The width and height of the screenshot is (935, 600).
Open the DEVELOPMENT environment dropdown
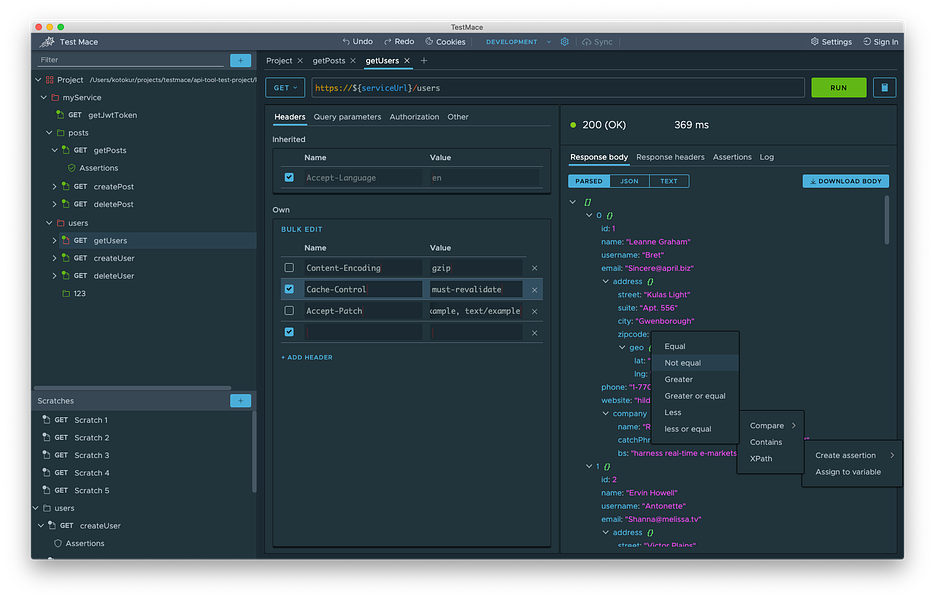tap(518, 42)
